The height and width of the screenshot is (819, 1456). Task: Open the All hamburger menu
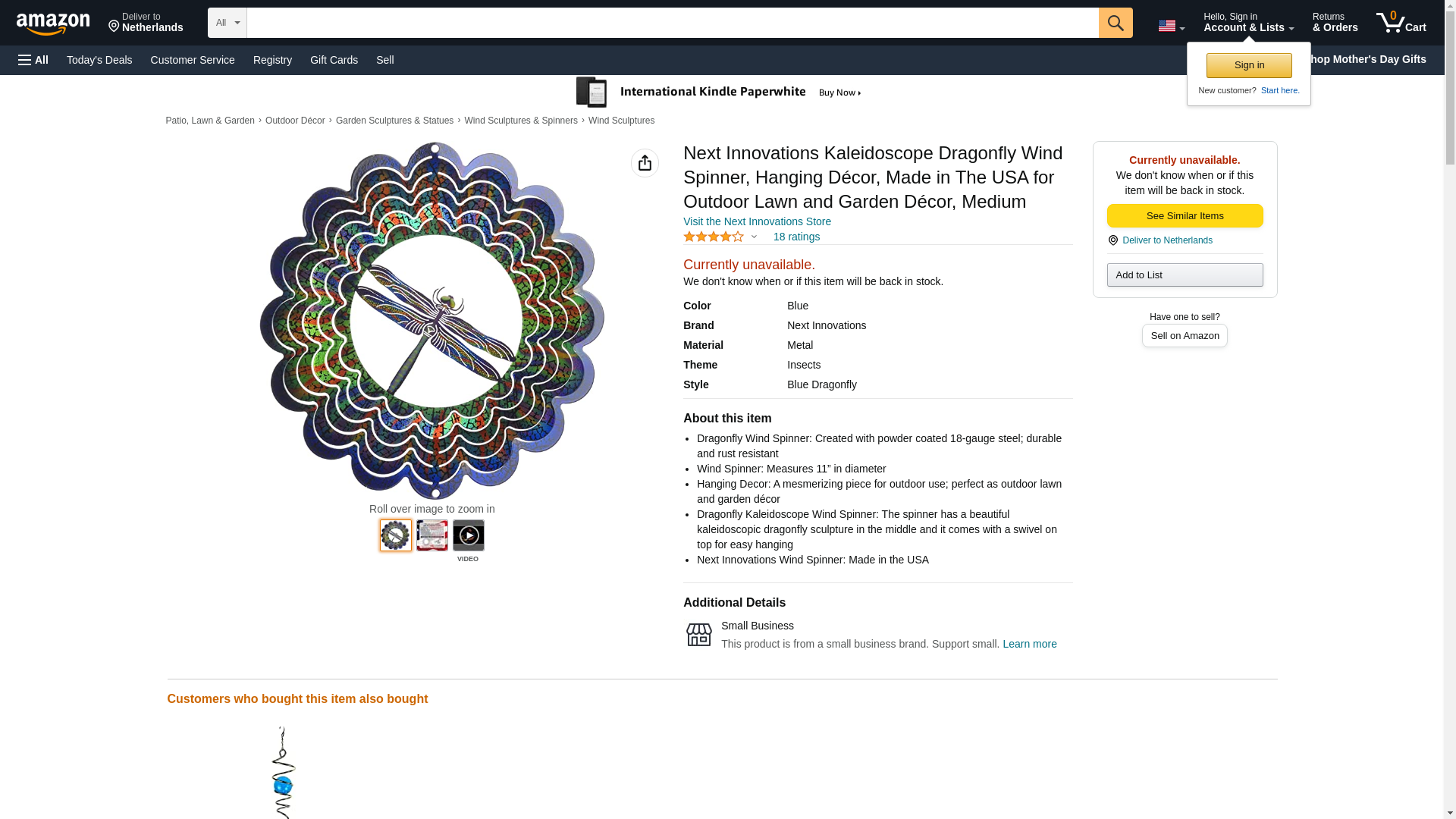tap(33, 60)
